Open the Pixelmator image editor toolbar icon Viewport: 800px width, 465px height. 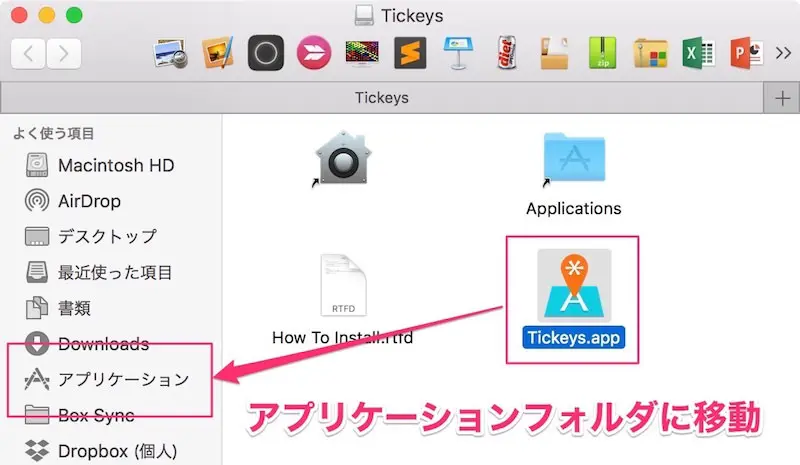[x=218, y=53]
